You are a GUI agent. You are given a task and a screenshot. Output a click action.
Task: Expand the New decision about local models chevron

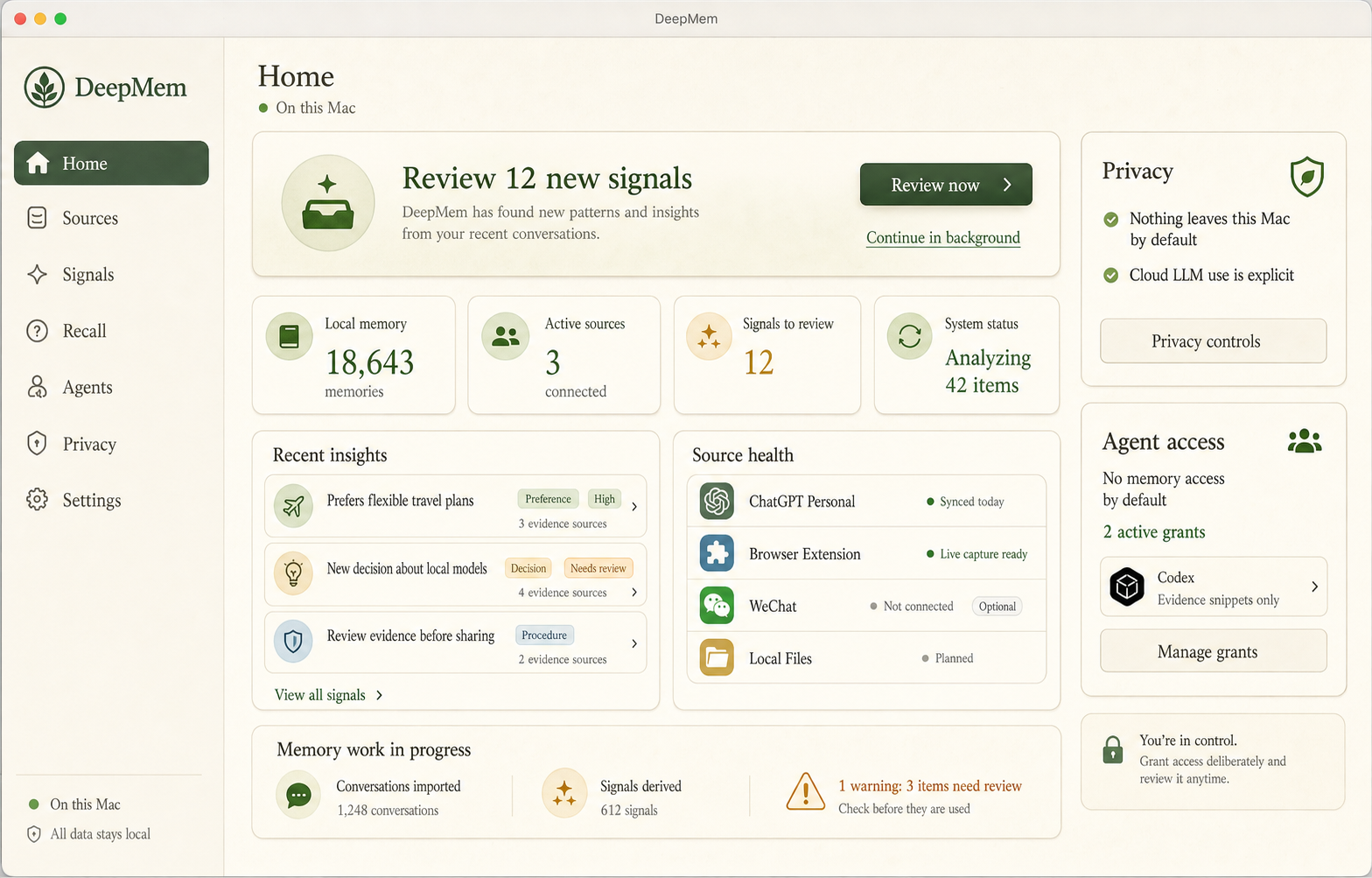634,593
